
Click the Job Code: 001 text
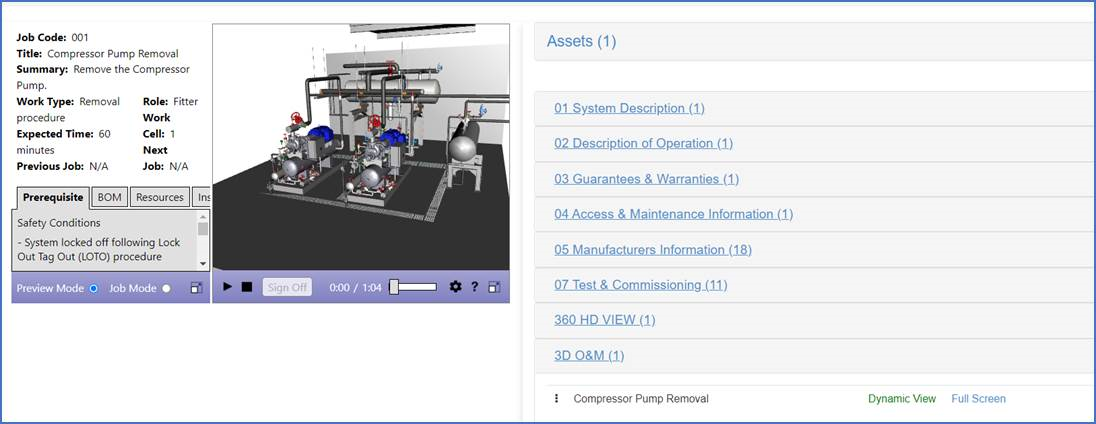[52, 38]
